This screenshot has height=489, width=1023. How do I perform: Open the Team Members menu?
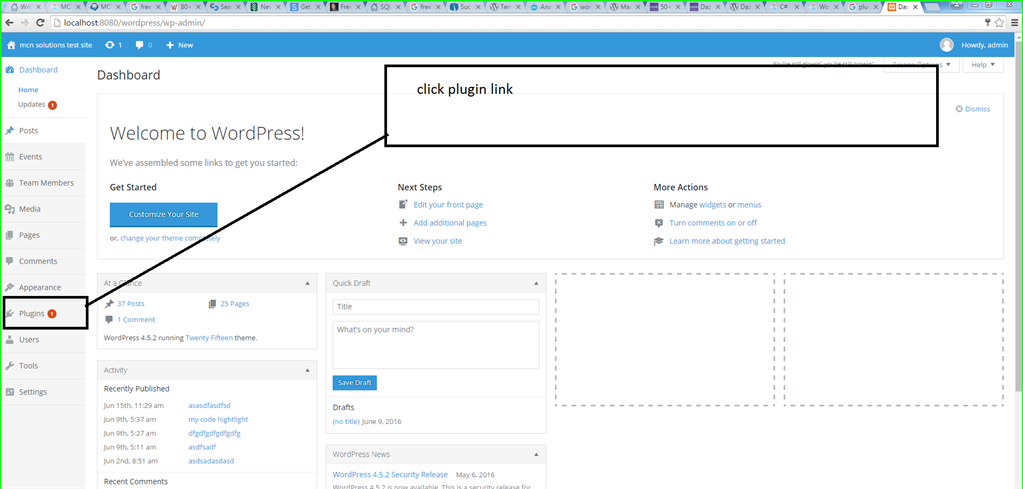click(43, 183)
